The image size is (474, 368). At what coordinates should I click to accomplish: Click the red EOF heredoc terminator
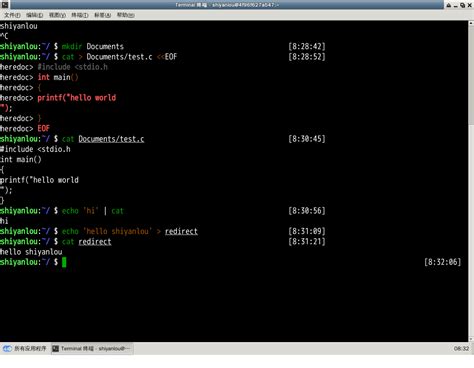[43, 129]
